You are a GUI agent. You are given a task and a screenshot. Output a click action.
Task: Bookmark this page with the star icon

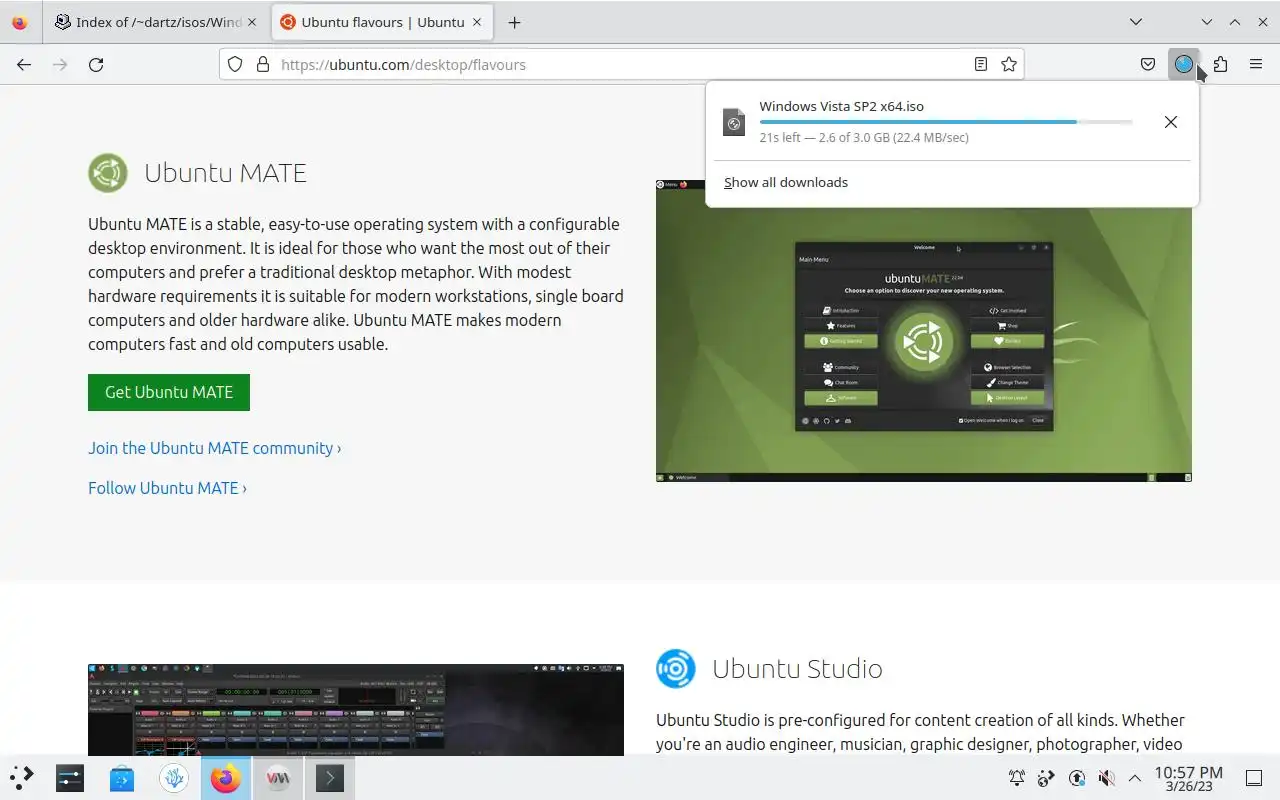(1009, 64)
